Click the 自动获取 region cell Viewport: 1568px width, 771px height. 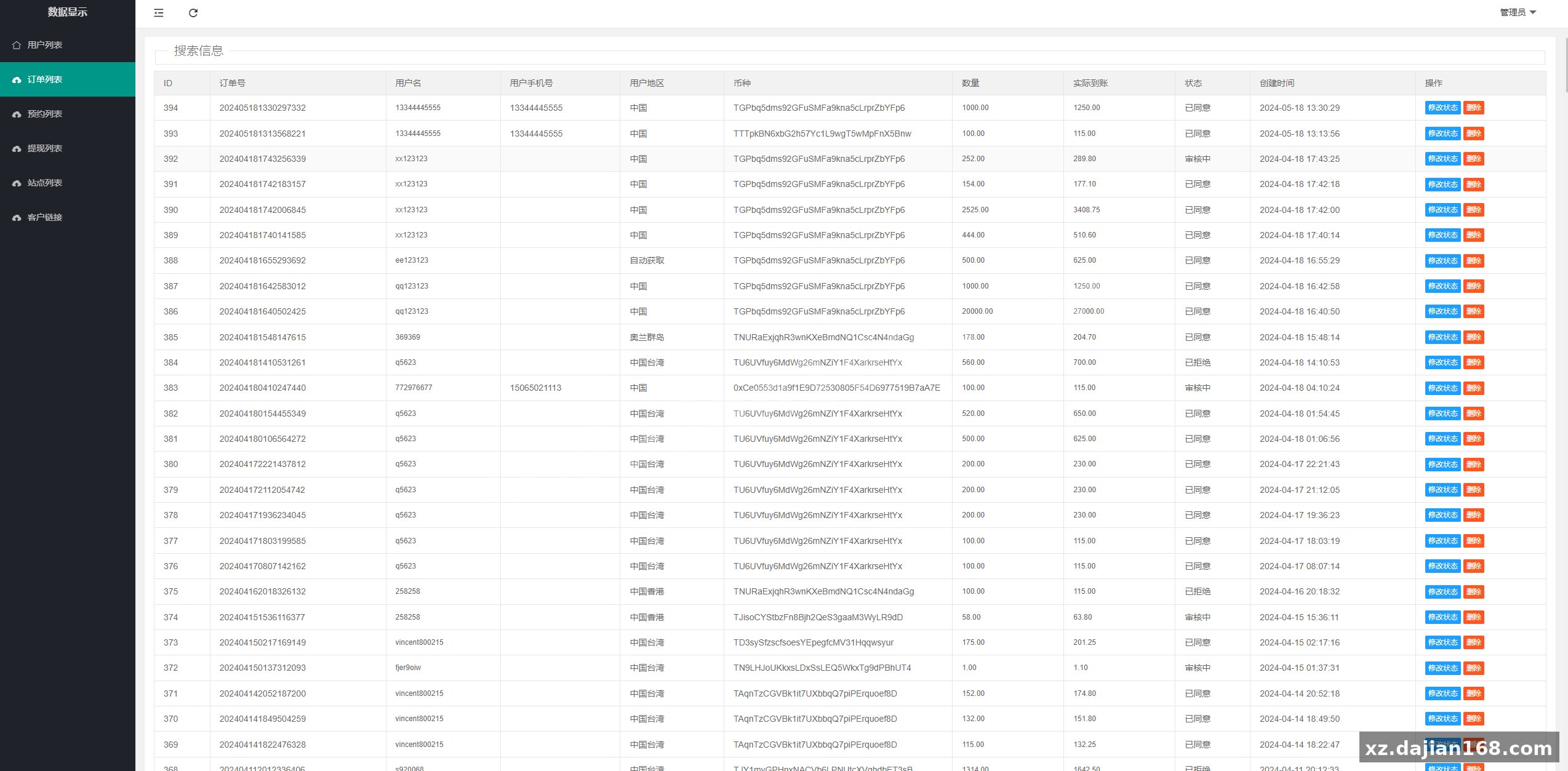(x=647, y=260)
